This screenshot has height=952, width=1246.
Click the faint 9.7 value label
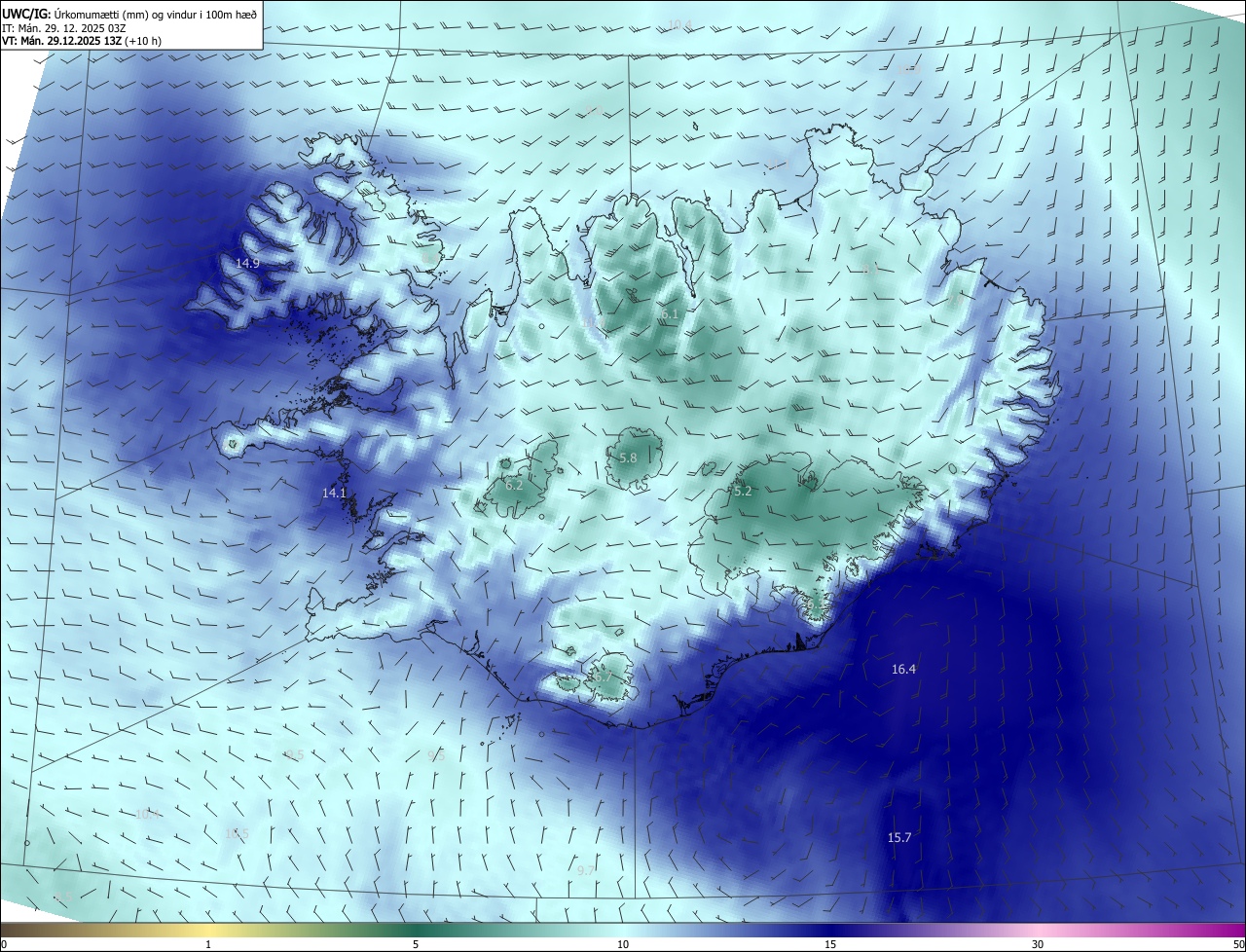[585, 870]
